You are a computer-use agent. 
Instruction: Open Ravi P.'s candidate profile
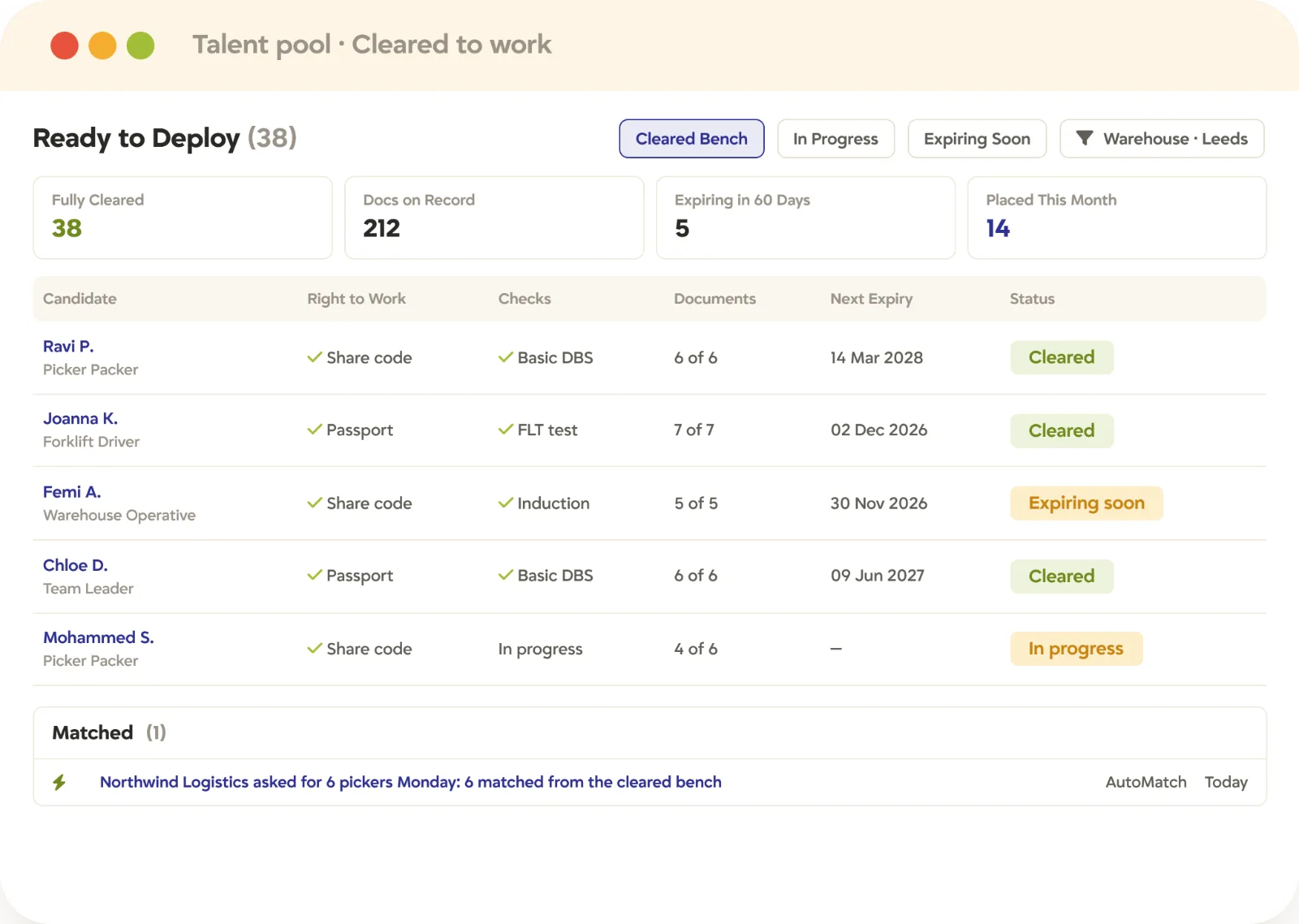point(68,347)
